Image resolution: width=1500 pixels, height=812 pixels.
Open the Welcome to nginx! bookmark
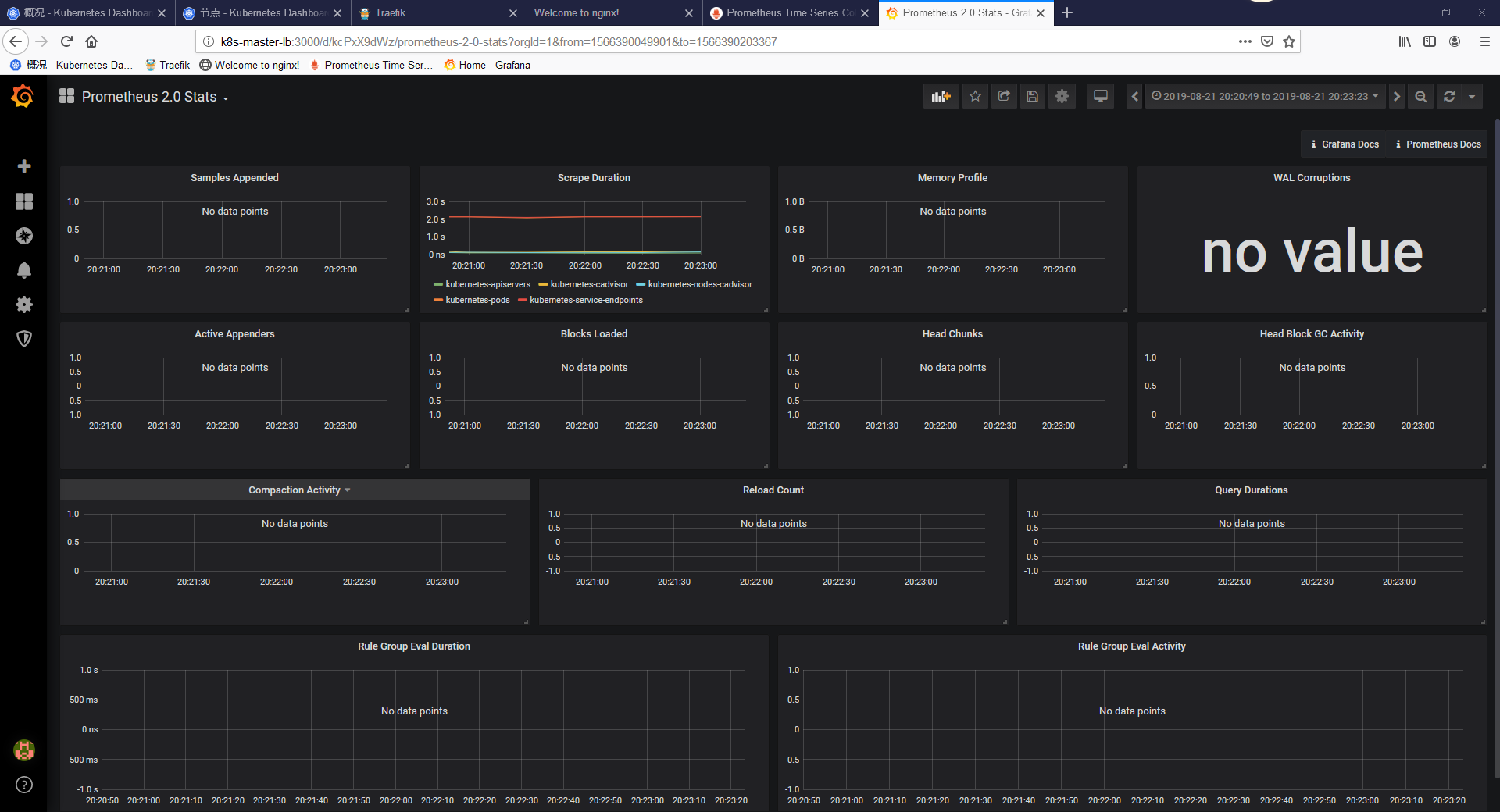pyautogui.click(x=249, y=65)
